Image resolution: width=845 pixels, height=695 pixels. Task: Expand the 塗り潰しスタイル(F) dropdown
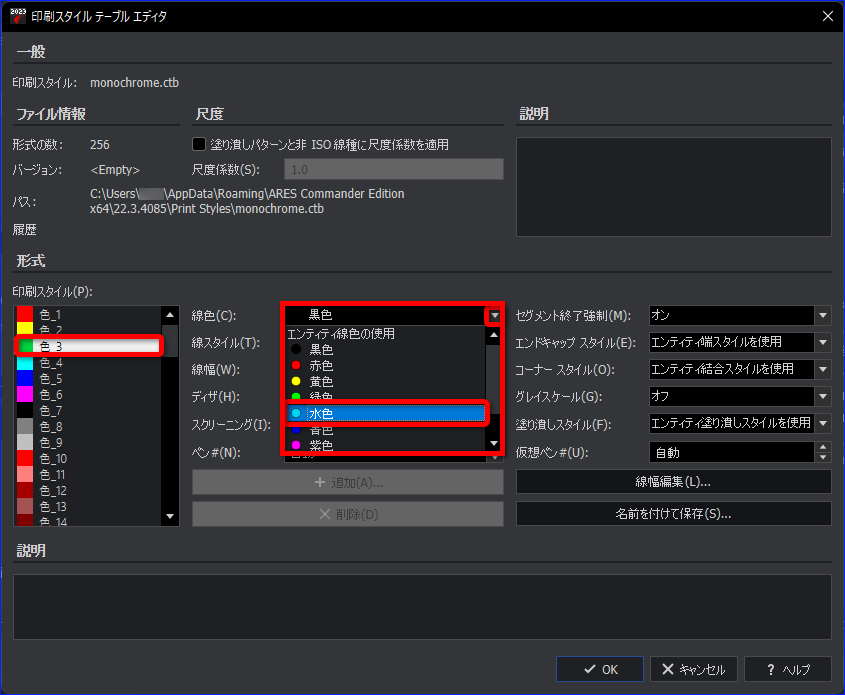822,423
